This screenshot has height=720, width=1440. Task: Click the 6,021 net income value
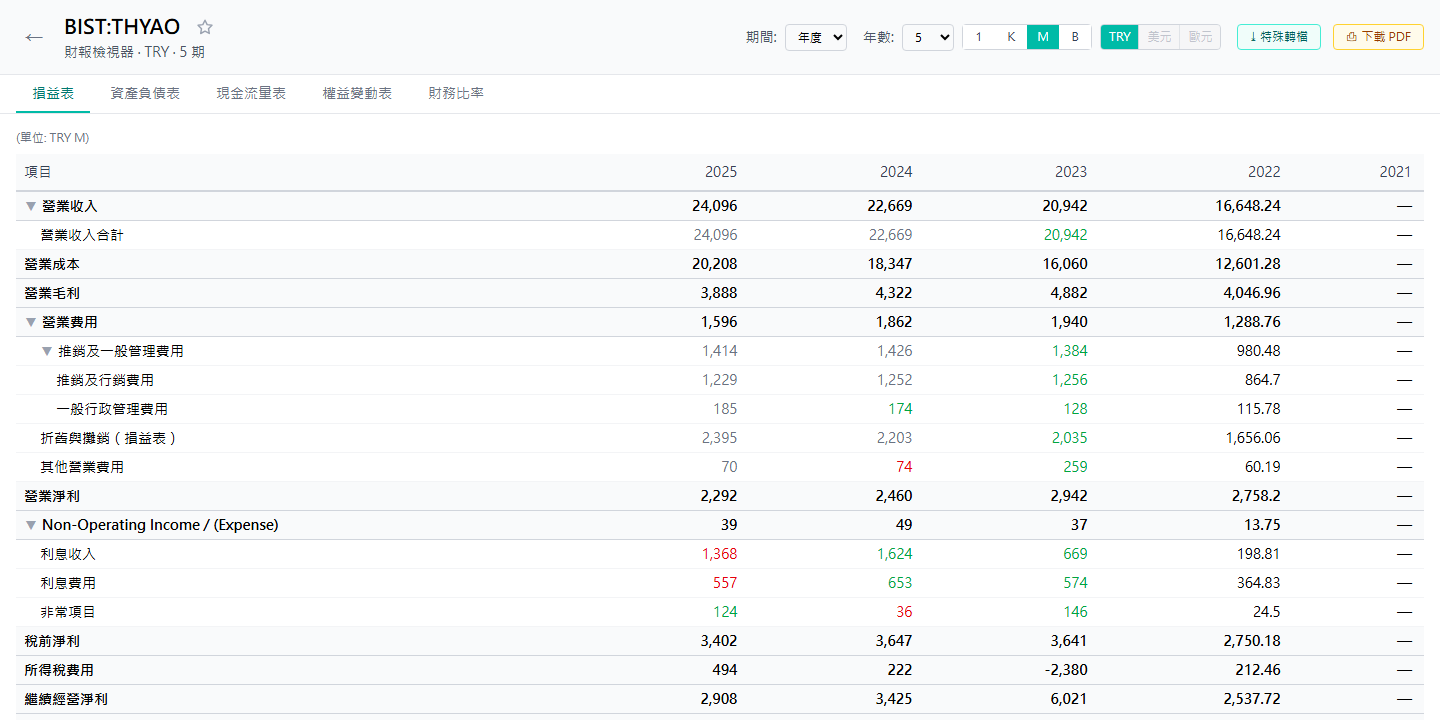pos(1069,699)
